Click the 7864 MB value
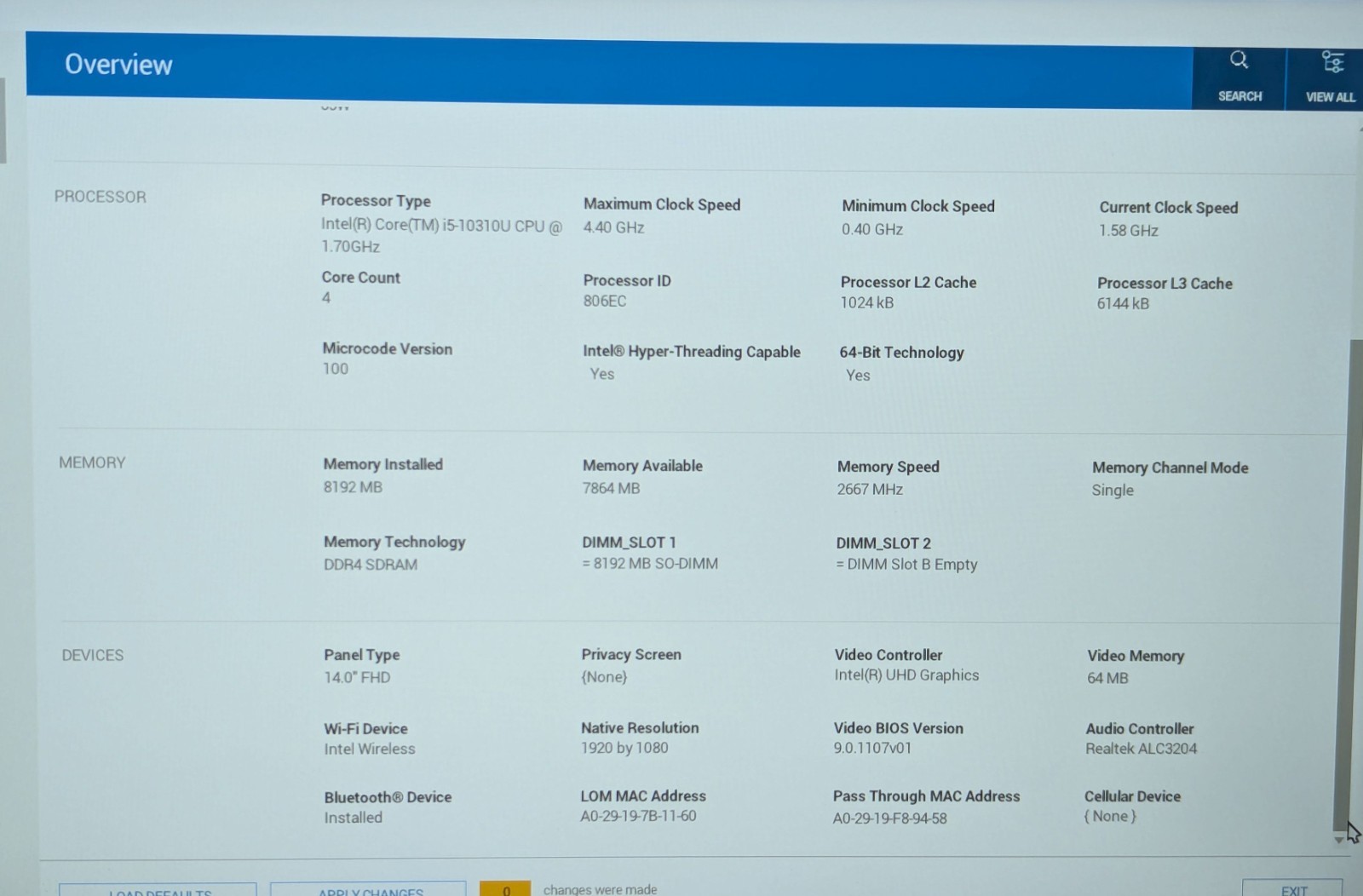The height and width of the screenshot is (896, 1363). pos(612,489)
